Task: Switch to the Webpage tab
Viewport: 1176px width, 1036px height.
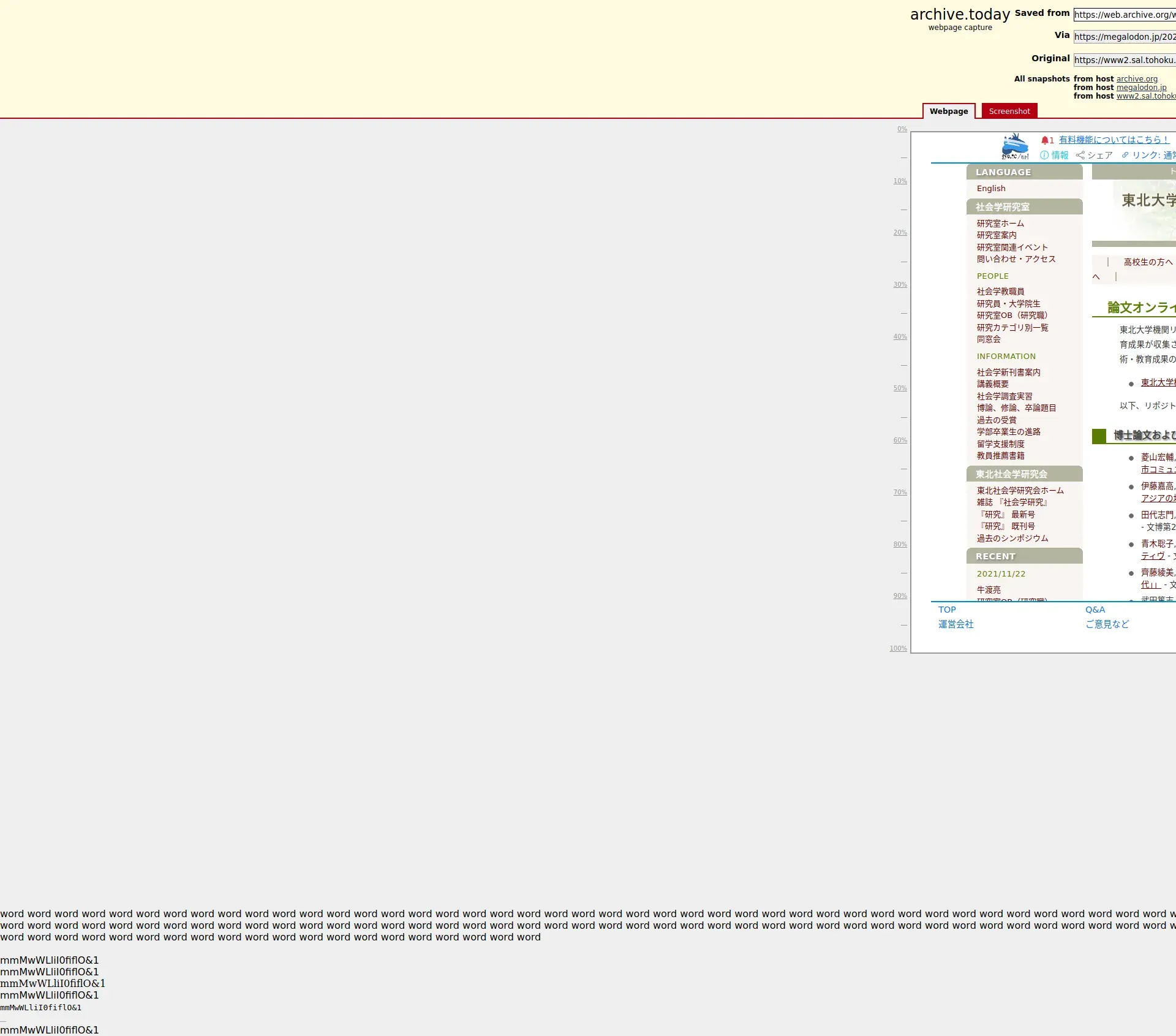Action: tap(948, 112)
